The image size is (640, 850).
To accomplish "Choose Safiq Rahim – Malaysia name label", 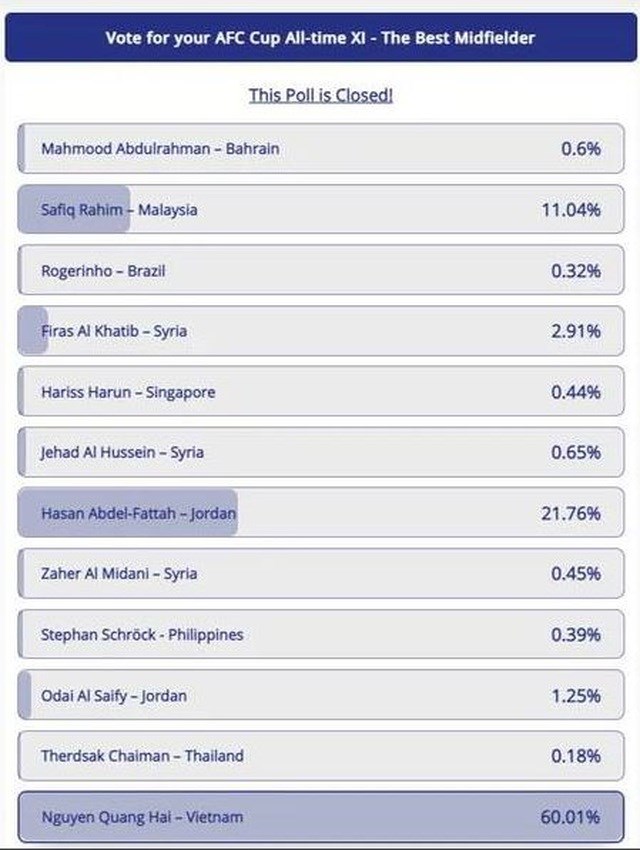I will tap(119, 210).
